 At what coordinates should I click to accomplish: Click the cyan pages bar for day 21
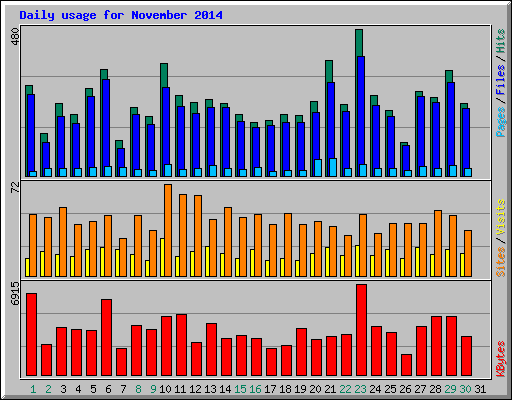click(333, 167)
